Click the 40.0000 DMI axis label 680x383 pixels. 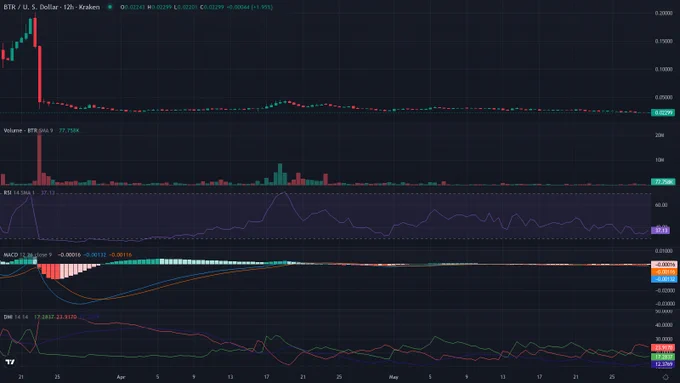(x=664, y=325)
